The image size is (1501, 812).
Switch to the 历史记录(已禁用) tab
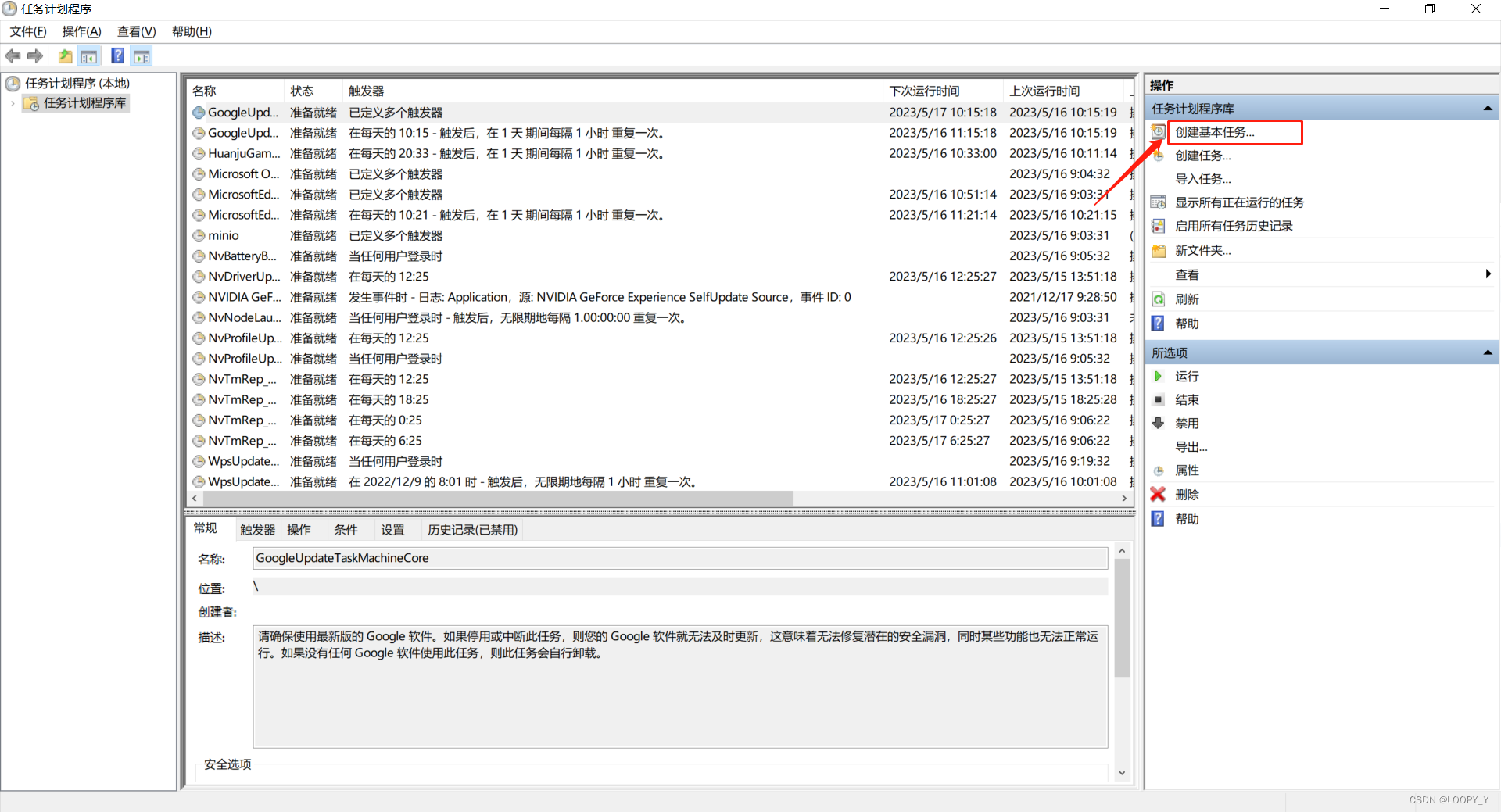pyautogui.click(x=472, y=530)
